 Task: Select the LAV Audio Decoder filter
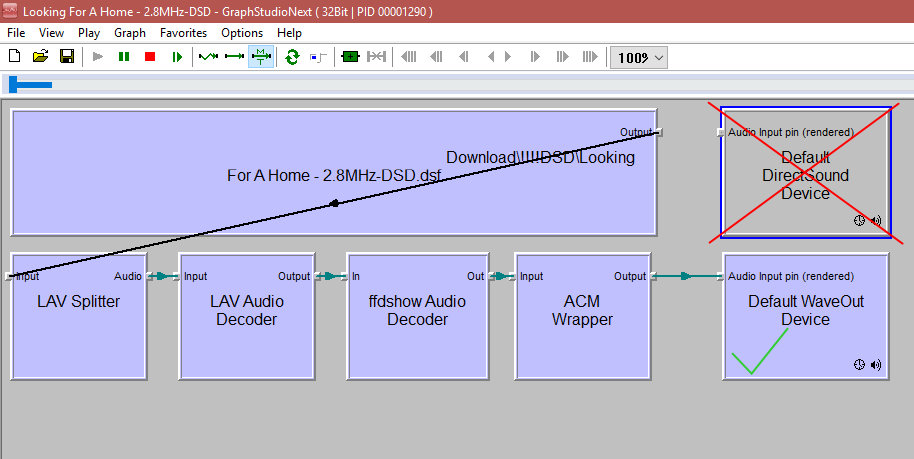click(246, 320)
